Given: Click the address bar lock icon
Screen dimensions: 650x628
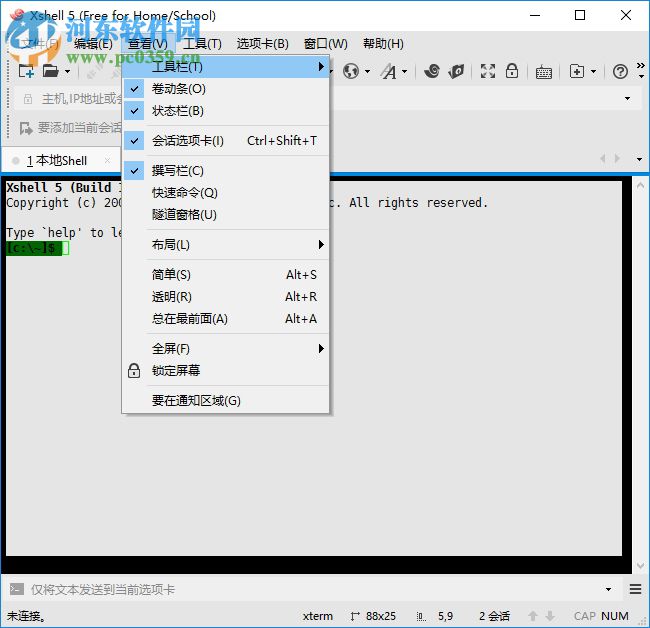Looking at the screenshot, I should [28, 99].
